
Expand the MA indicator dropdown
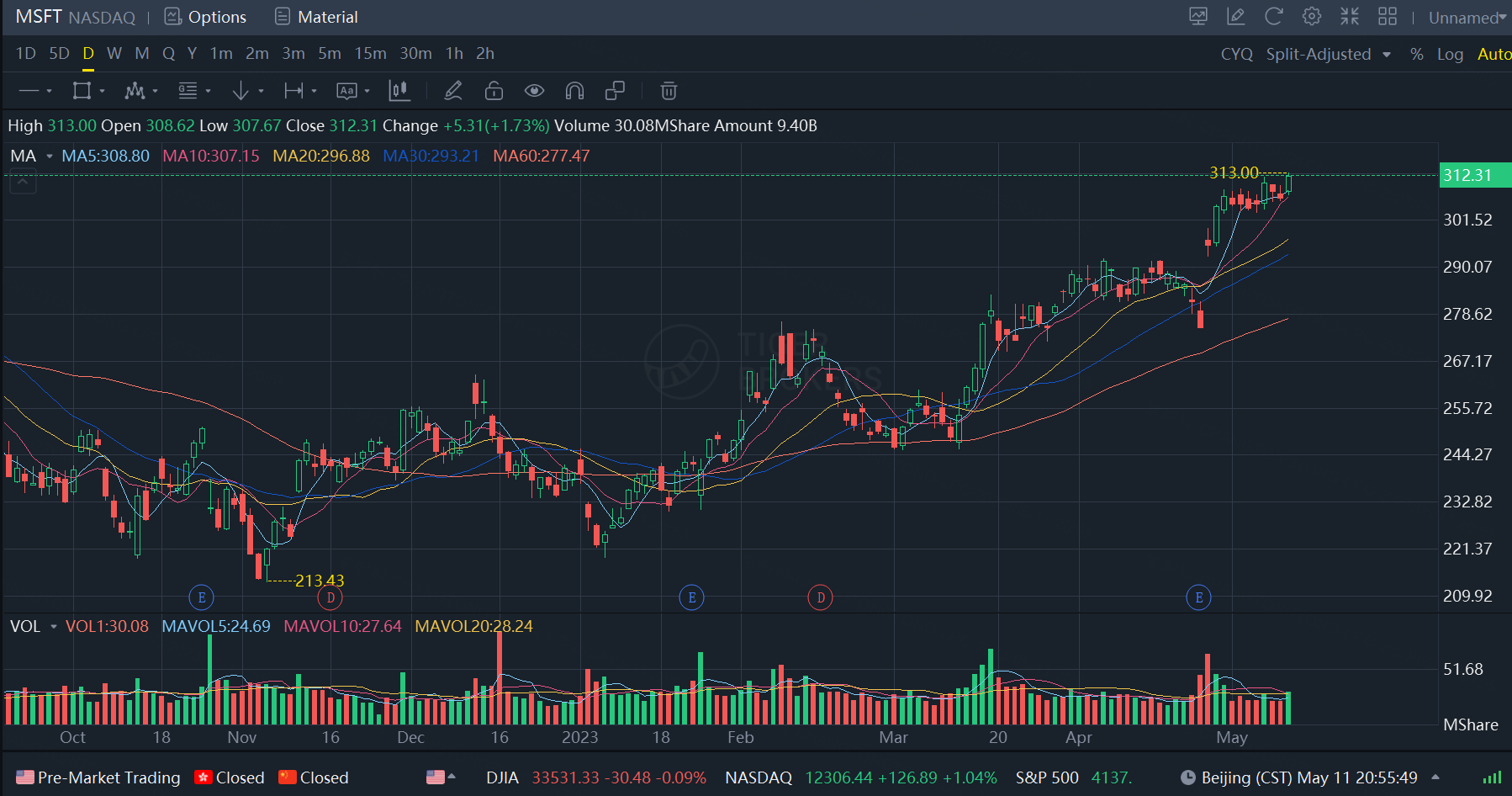[x=50, y=157]
